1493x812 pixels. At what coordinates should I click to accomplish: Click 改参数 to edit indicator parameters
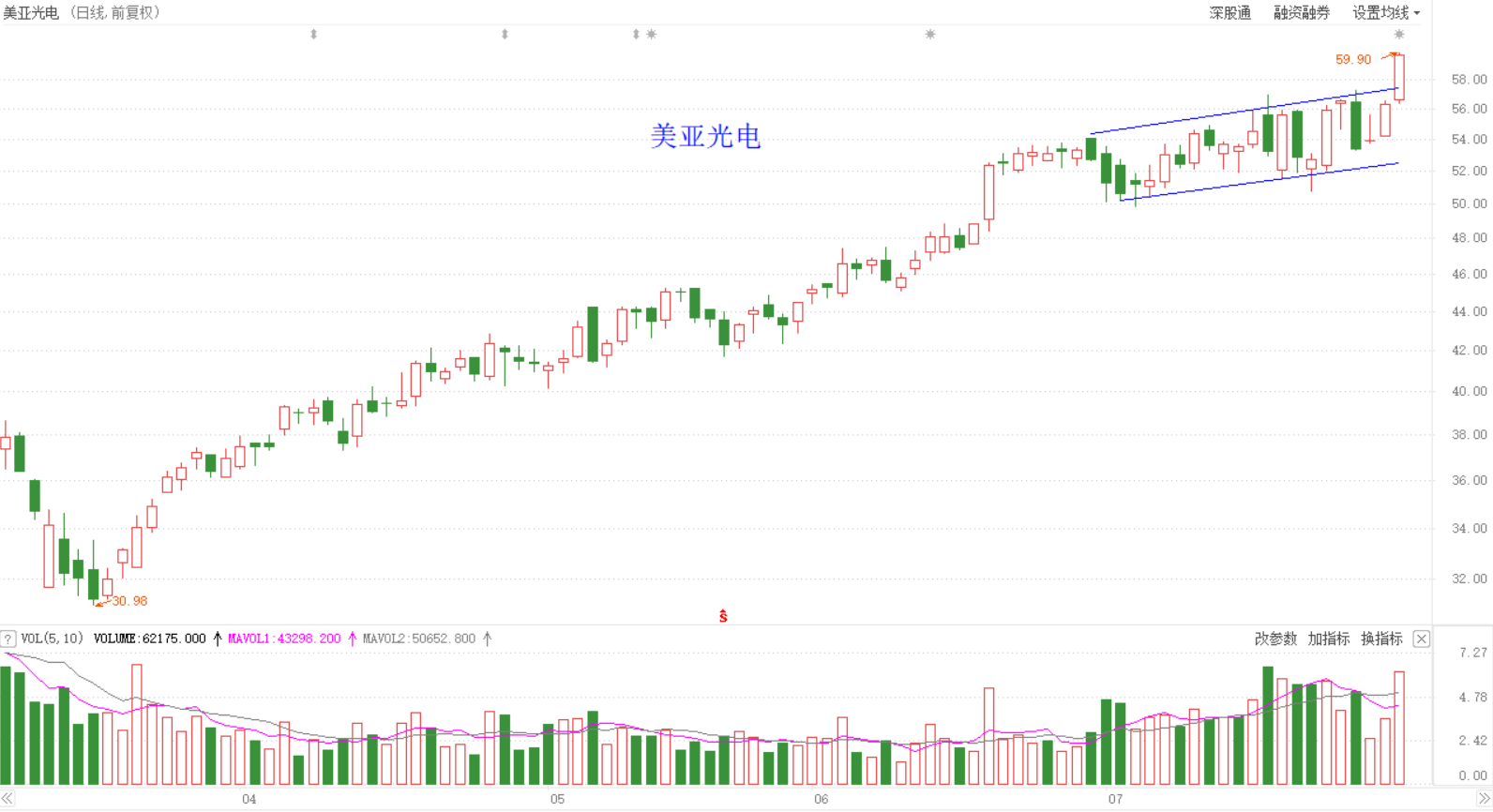pos(1275,639)
